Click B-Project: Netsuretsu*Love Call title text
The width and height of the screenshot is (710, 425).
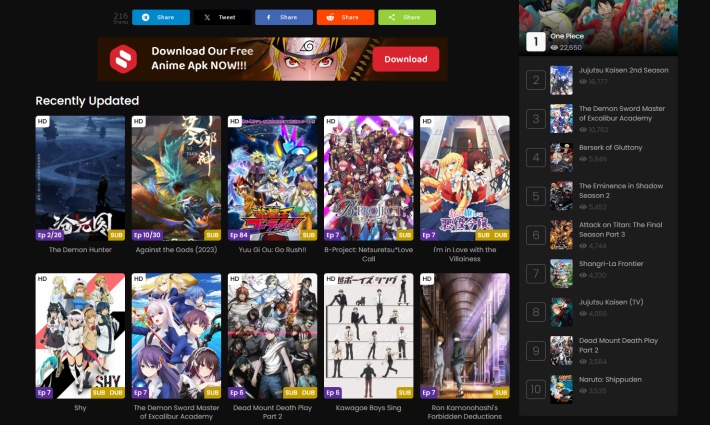point(369,254)
